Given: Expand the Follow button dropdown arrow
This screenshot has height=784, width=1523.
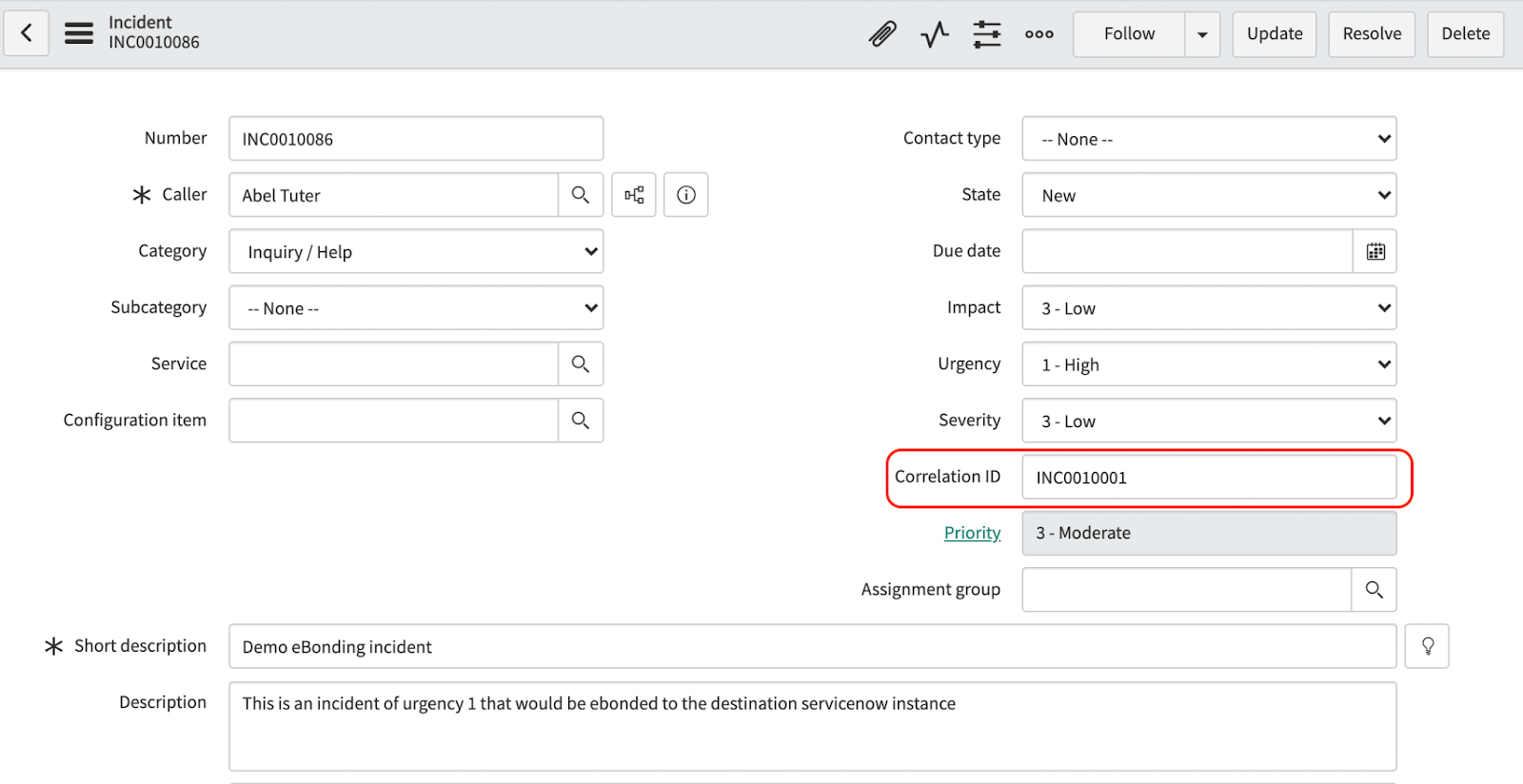Looking at the screenshot, I should pos(1203,34).
